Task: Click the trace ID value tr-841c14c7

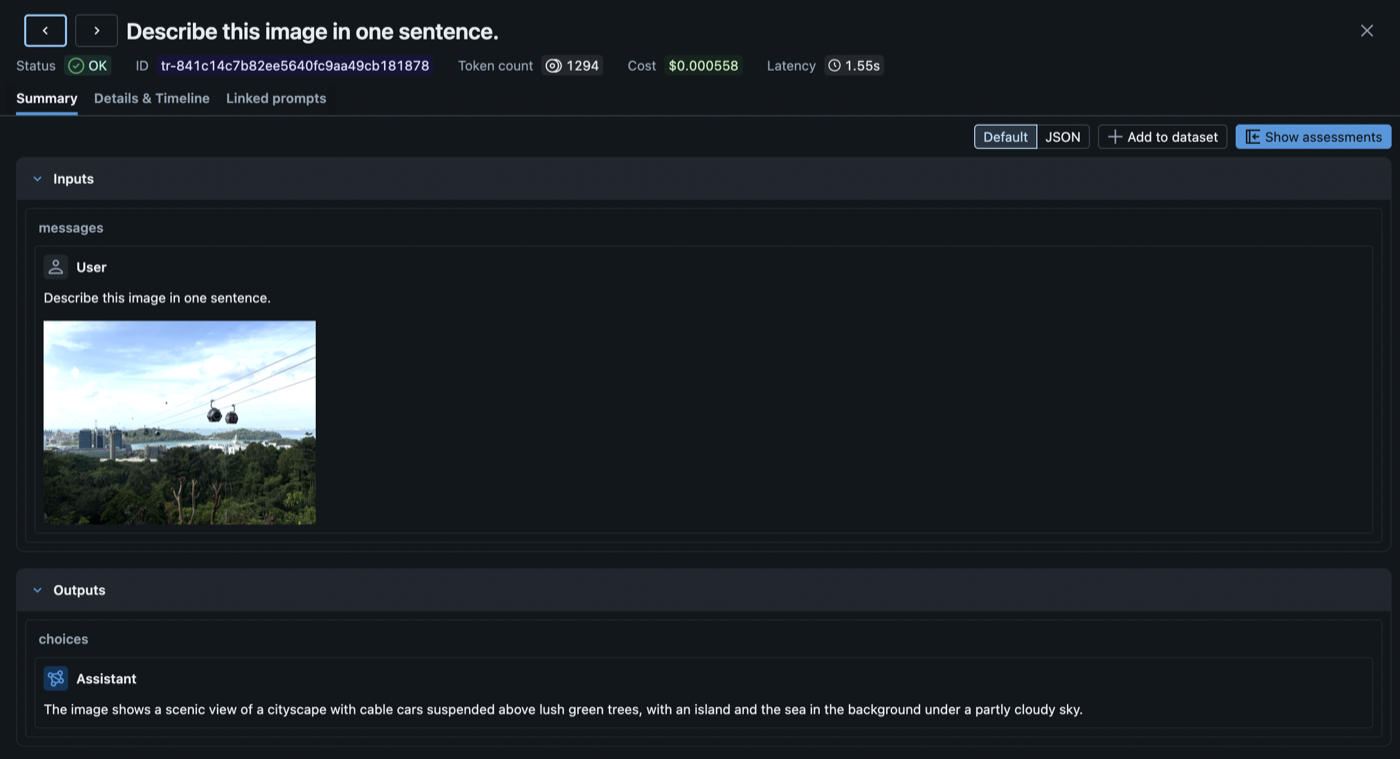Action: point(295,66)
